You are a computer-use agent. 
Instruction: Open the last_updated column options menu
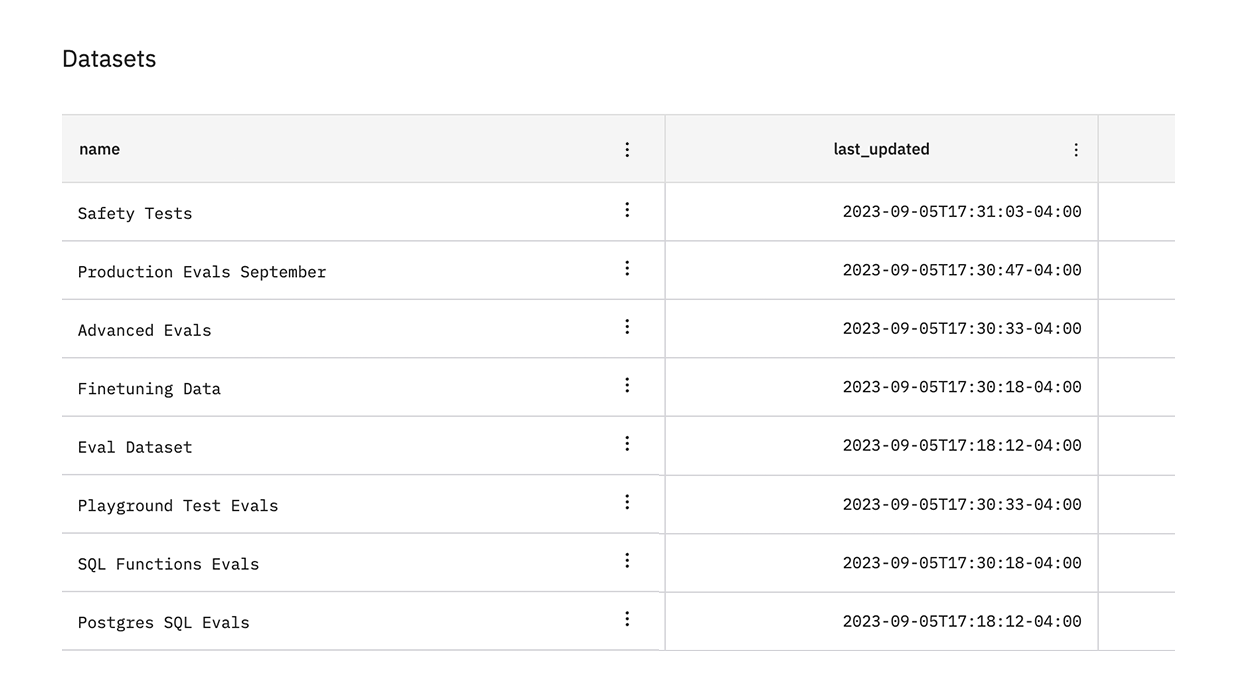click(x=1076, y=150)
